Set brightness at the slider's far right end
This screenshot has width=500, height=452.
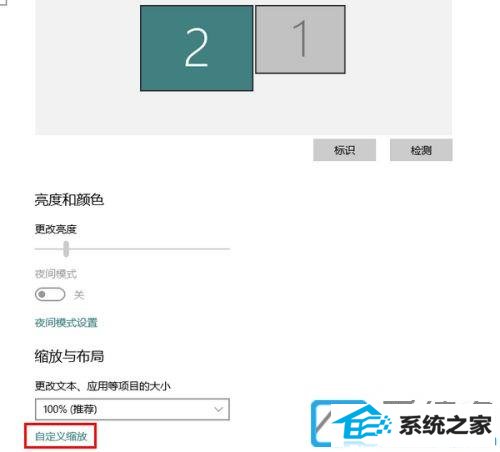228,249
